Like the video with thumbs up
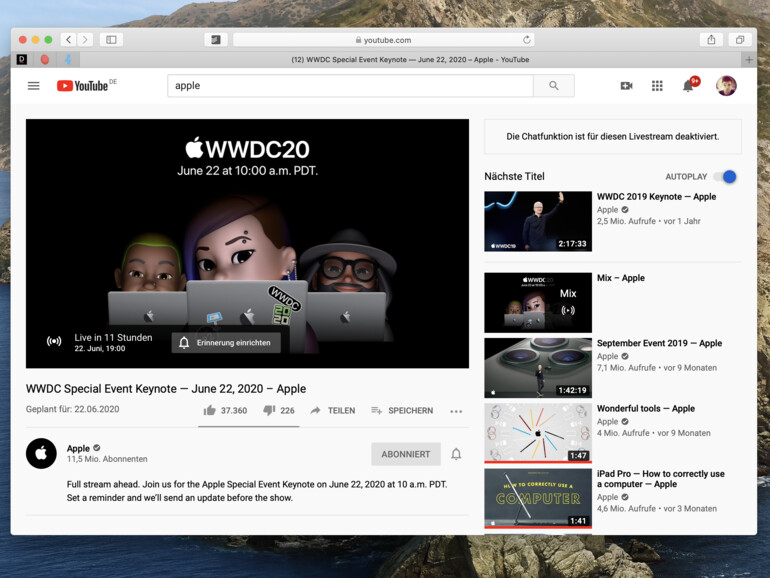The width and height of the screenshot is (770, 578). click(209, 411)
